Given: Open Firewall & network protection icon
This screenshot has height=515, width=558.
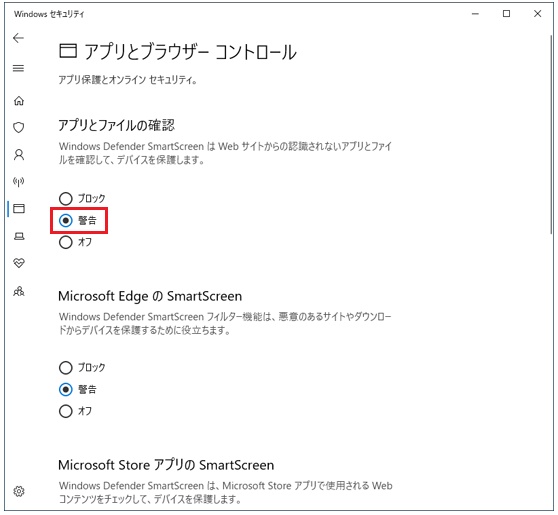Looking at the screenshot, I should coord(19,182).
